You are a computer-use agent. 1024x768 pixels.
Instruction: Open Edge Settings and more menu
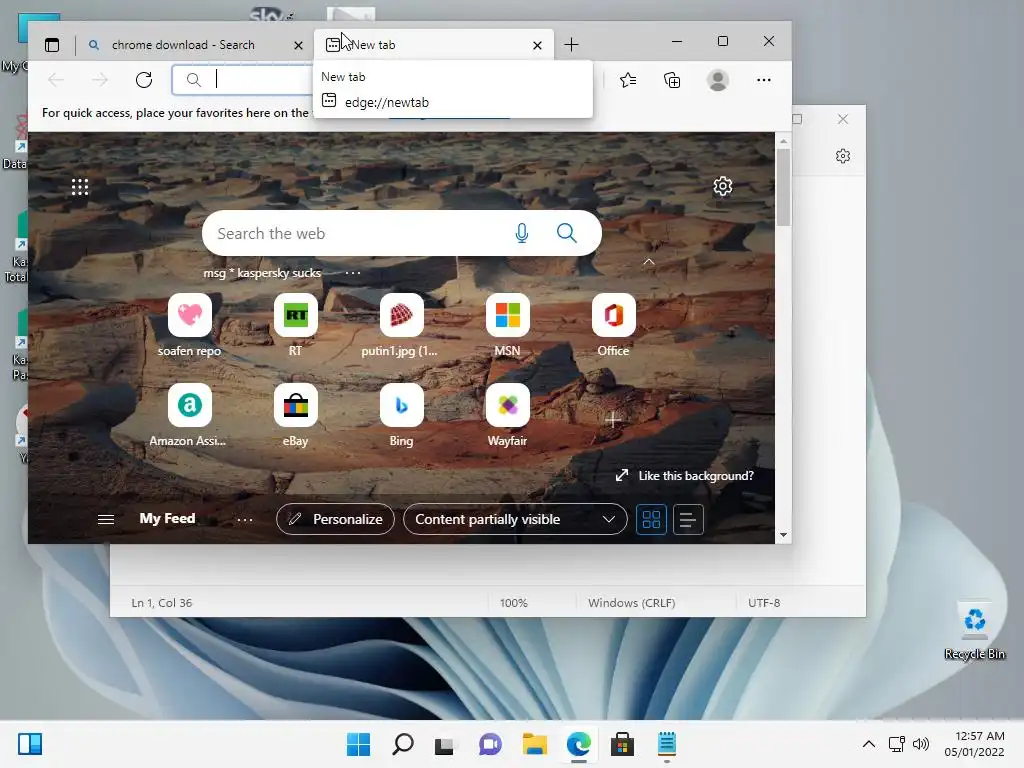pos(763,80)
